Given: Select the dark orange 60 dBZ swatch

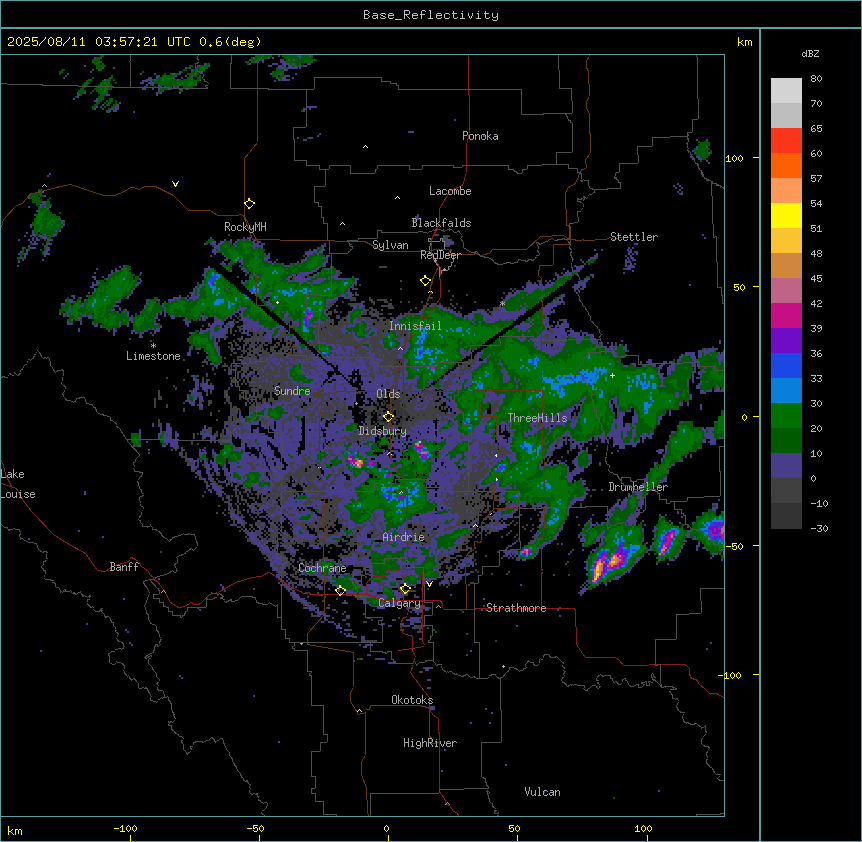Looking at the screenshot, I should tap(786, 165).
